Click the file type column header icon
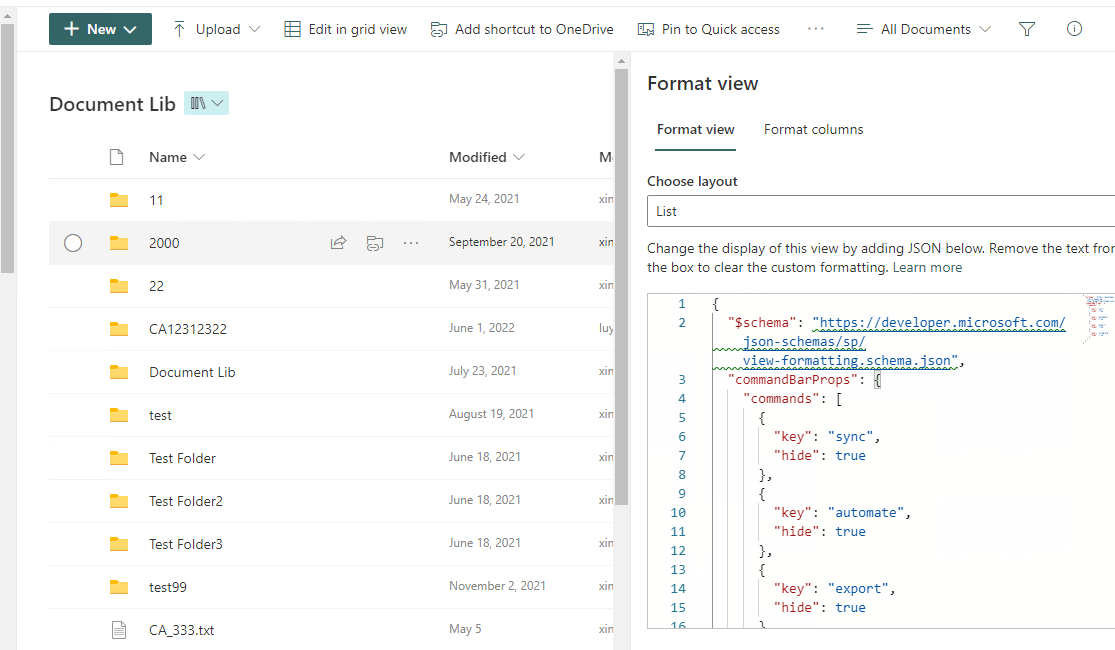Viewport: 1115px width, 650px height. point(117,157)
